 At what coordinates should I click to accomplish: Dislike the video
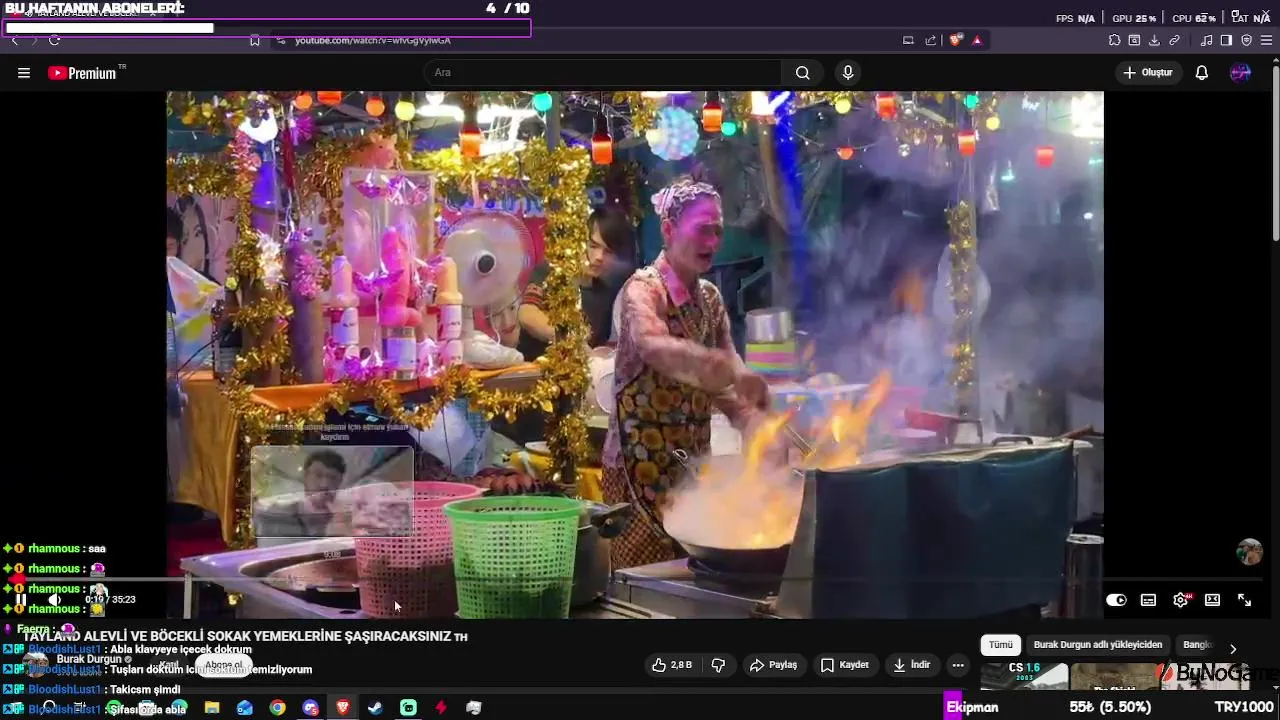pos(718,665)
